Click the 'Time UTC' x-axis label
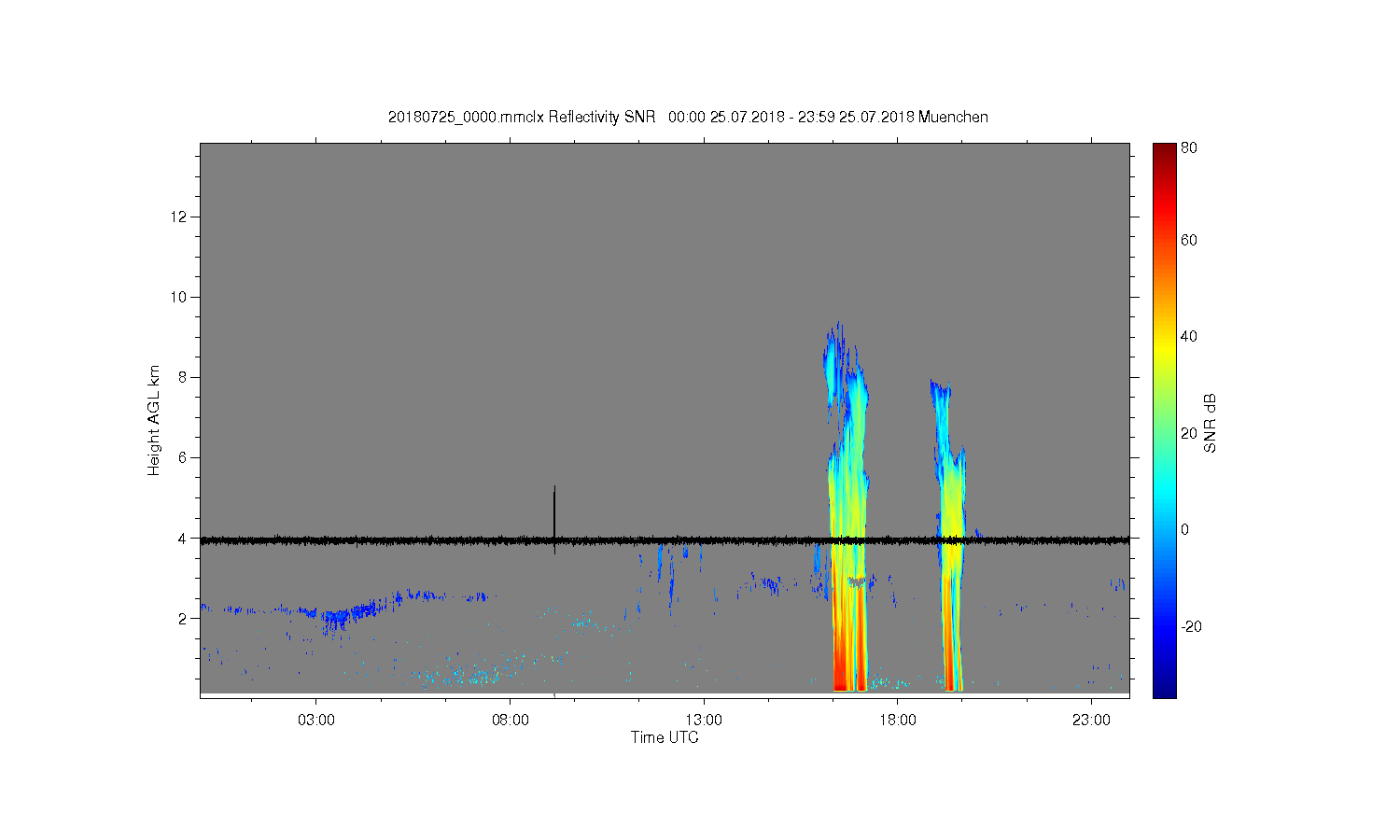Screen dimensions: 1400x840 point(665,737)
